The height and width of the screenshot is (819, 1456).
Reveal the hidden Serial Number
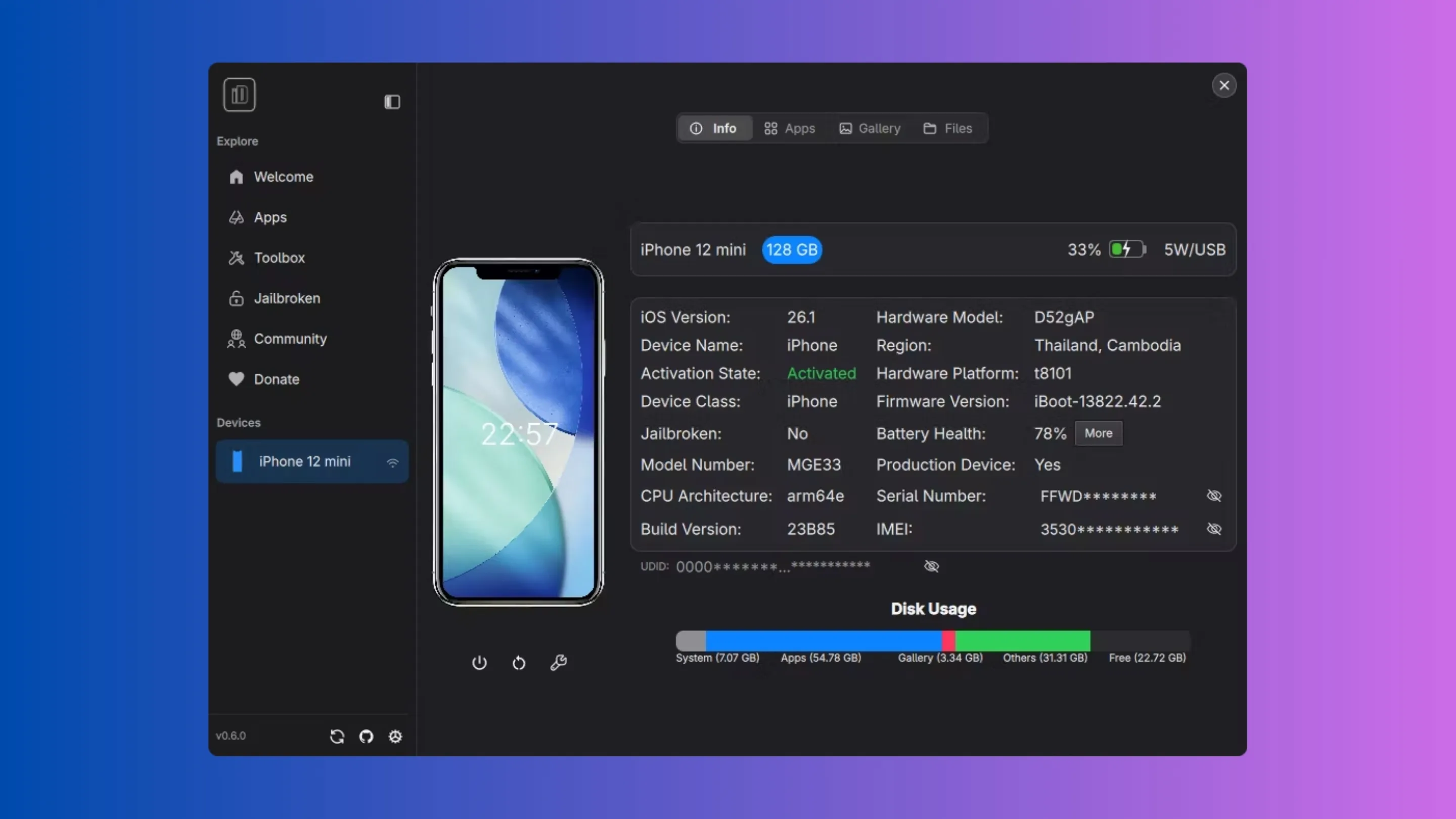point(1213,496)
